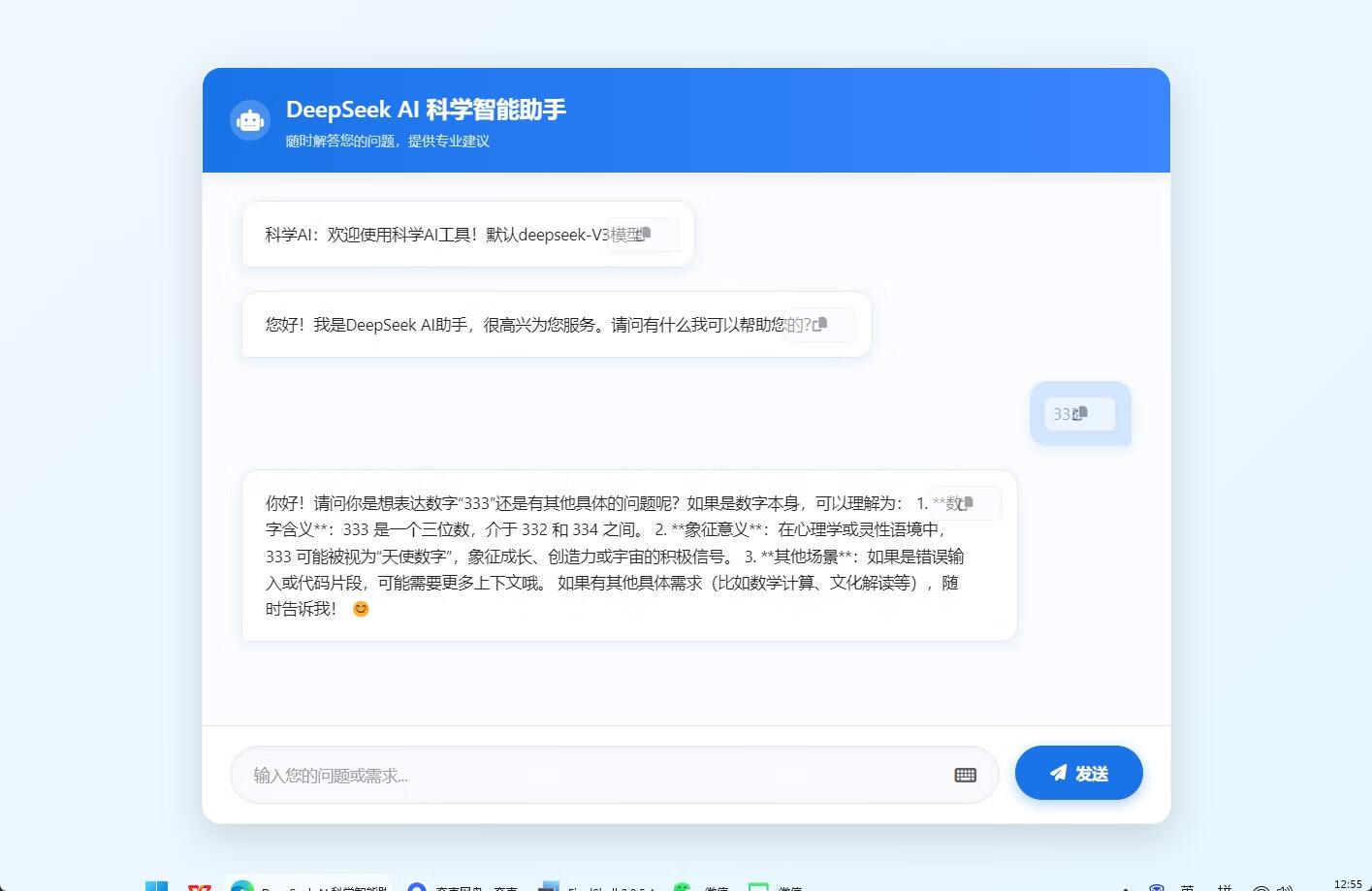
Task: Copy the DeepSeek AI助手 greeting message
Action: pyautogui.click(x=821, y=324)
